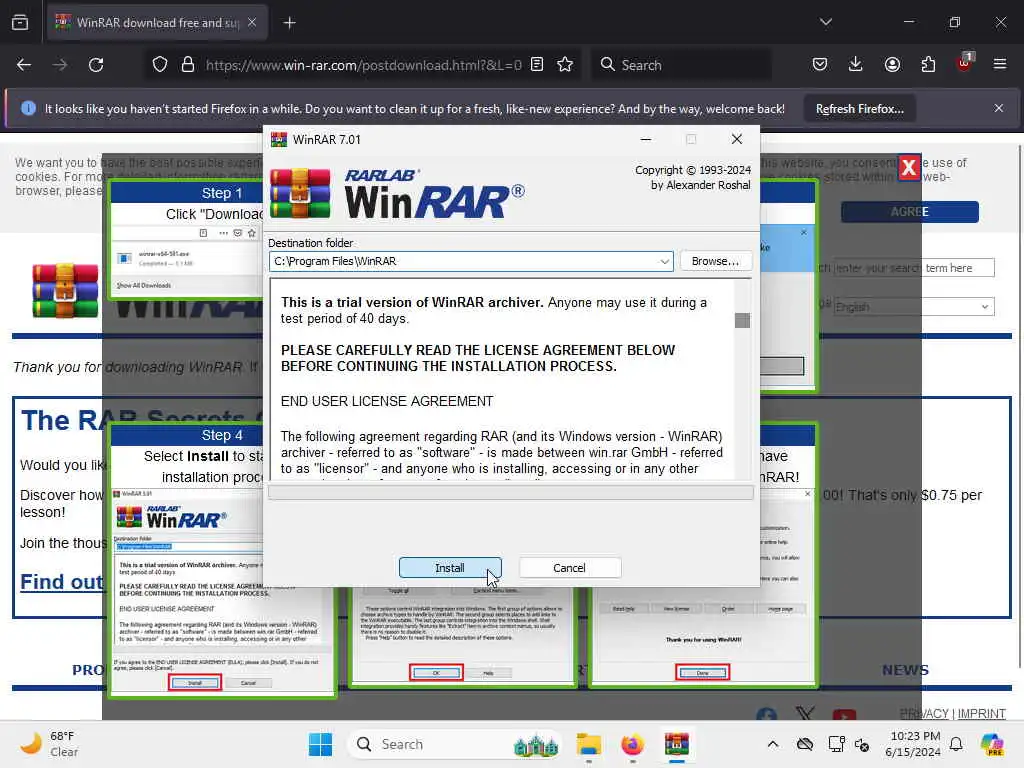This screenshot has width=1024, height=768.
Task: Open the Pocket save icon
Action: tap(820, 65)
